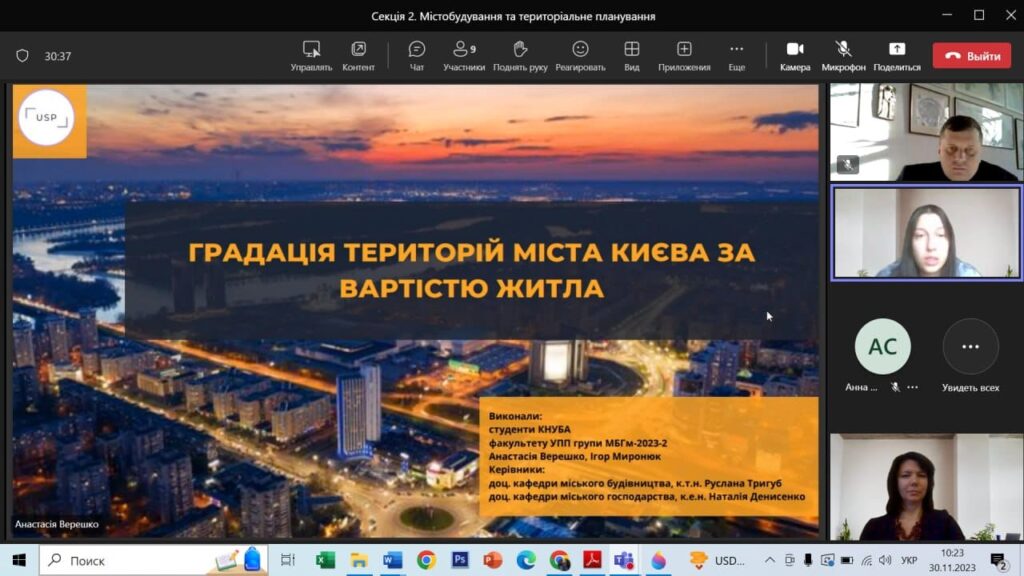Open the meeting Чат panel
The height and width of the screenshot is (576, 1024).
pos(417,56)
